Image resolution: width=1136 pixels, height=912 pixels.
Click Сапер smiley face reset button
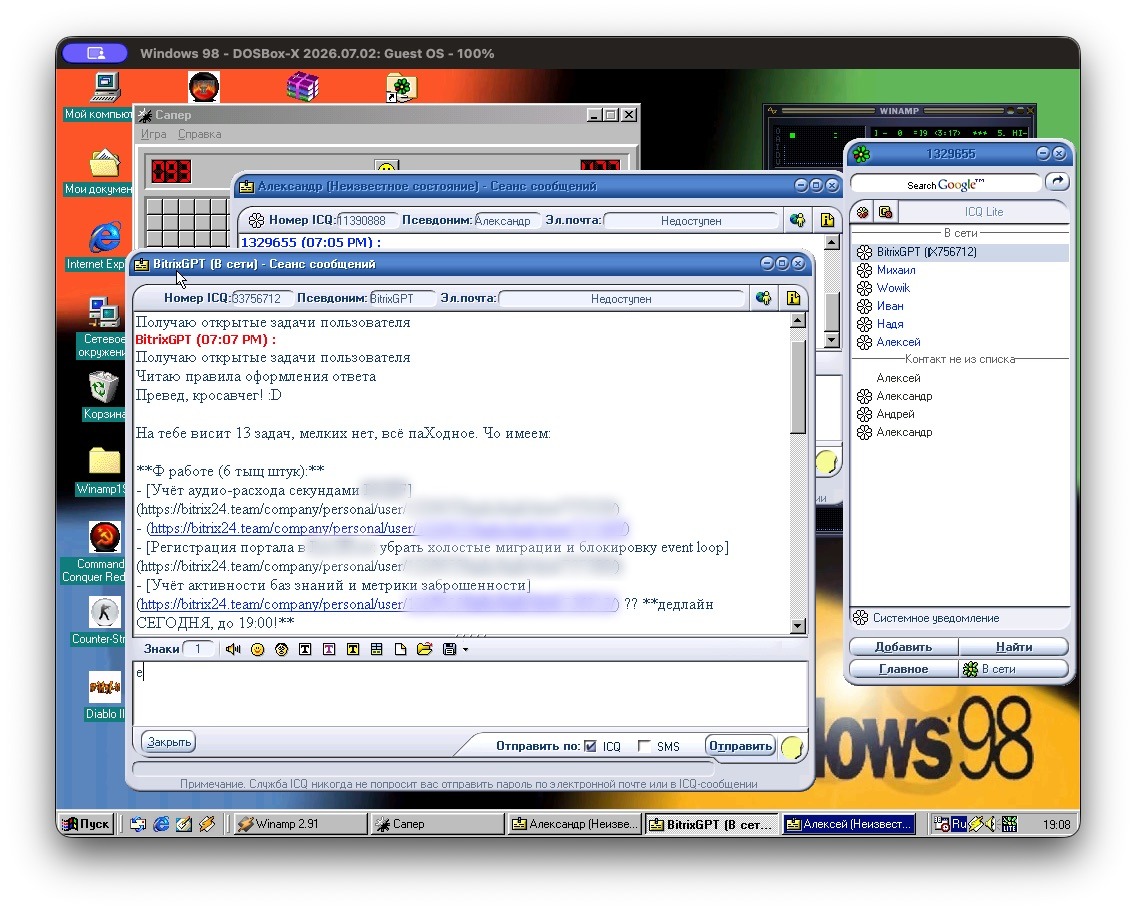(x=387, y=167)
